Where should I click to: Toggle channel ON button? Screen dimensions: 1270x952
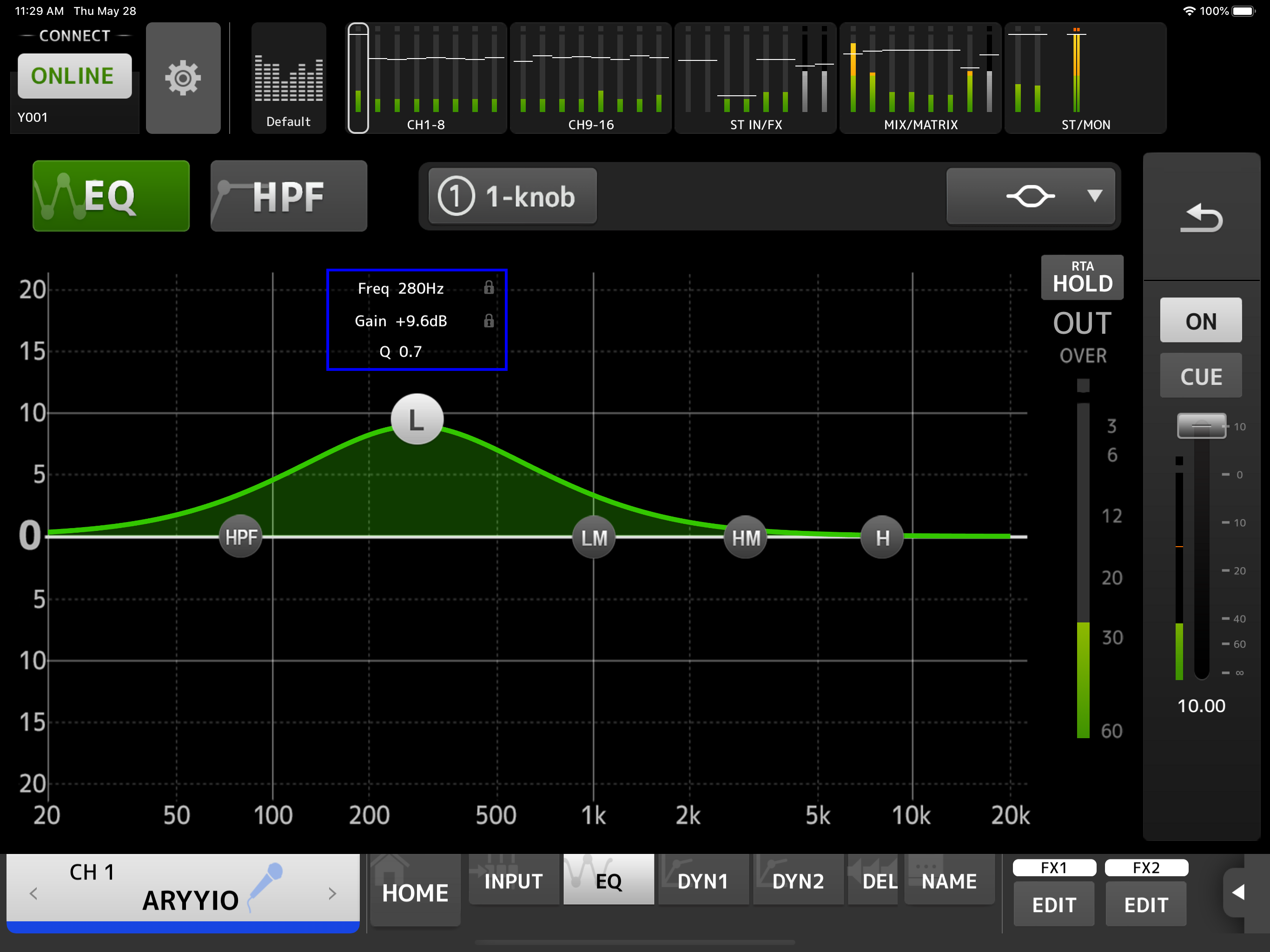coord(1201,320)
